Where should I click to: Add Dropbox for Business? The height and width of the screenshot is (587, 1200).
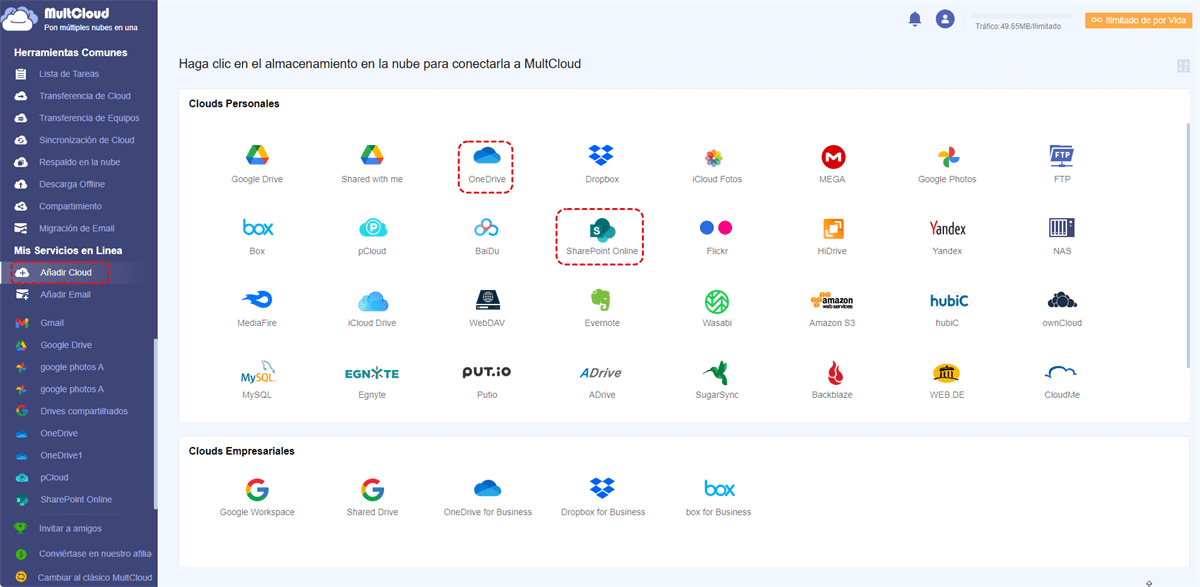[x=601, y=488]
